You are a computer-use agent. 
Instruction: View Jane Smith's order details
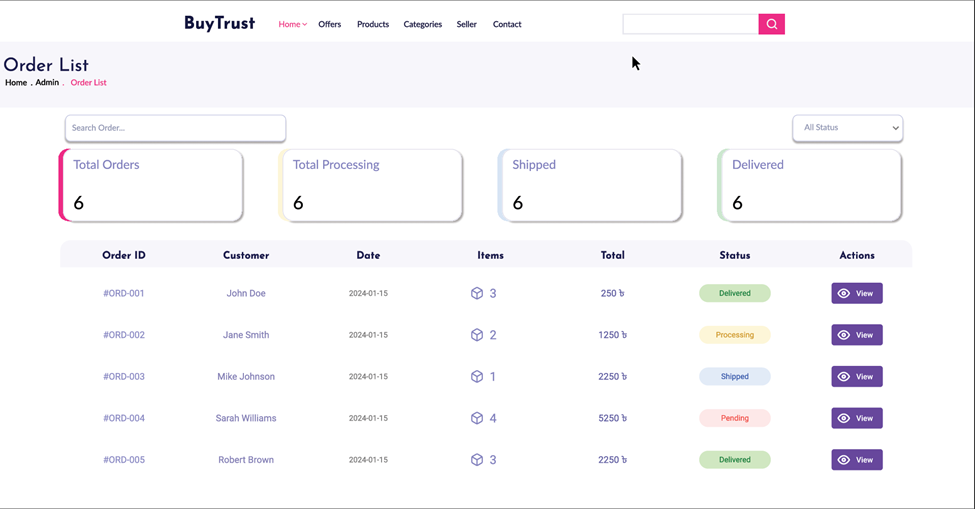point(857,335)
